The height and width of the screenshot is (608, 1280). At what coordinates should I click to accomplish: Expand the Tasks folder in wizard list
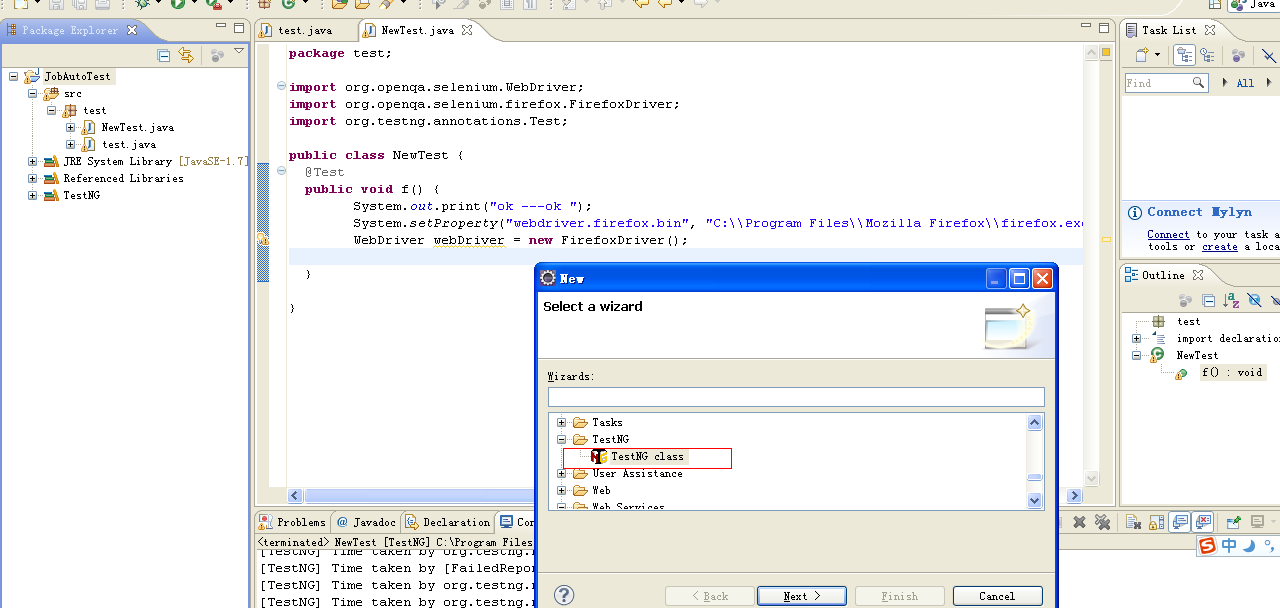click(562, 422)
